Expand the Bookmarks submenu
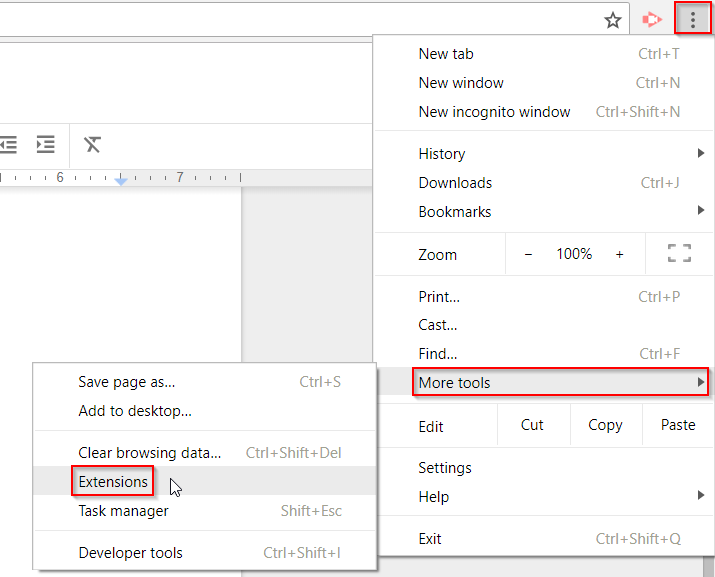This screenshot has width=715, height=577. (x=544, y=212)
